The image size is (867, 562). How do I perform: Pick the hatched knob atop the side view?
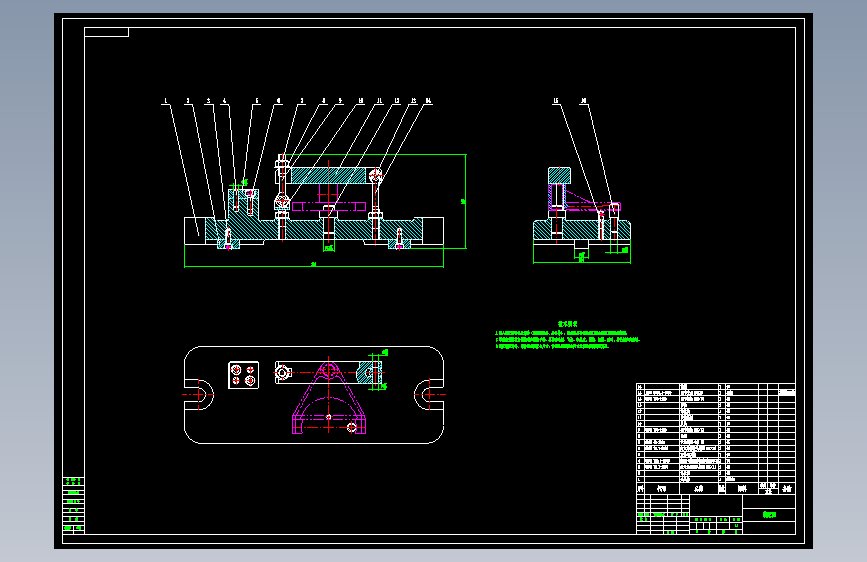click(x=559, y=175)
